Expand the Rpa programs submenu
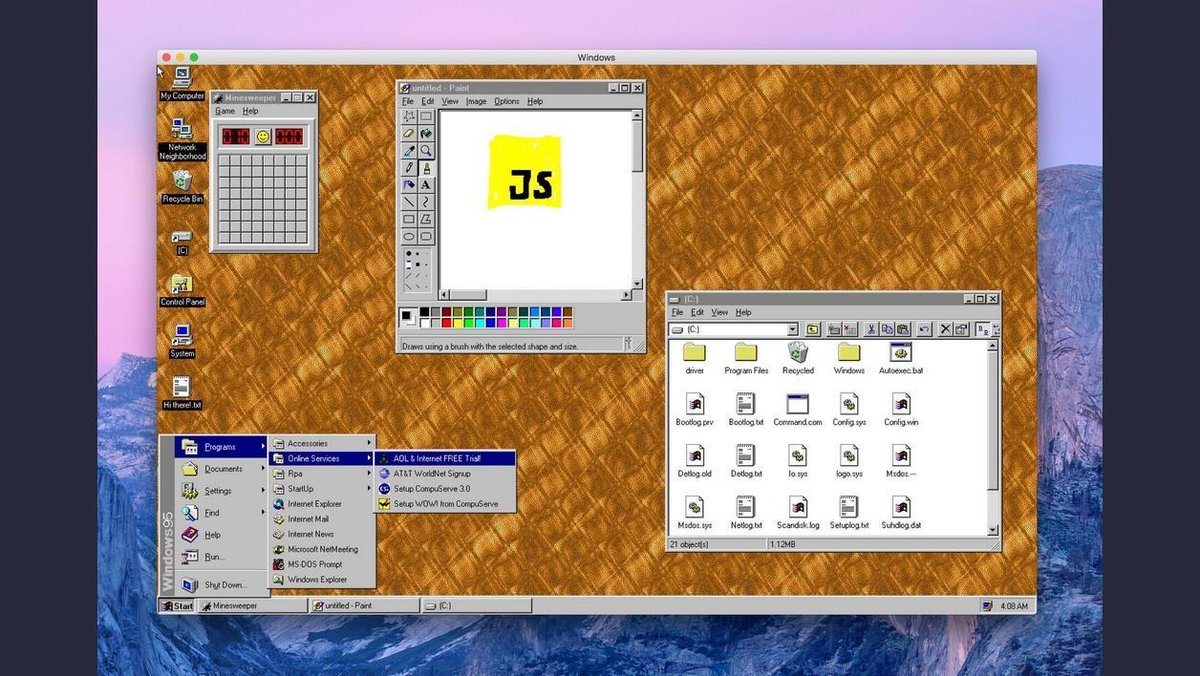 coord(321,473)
